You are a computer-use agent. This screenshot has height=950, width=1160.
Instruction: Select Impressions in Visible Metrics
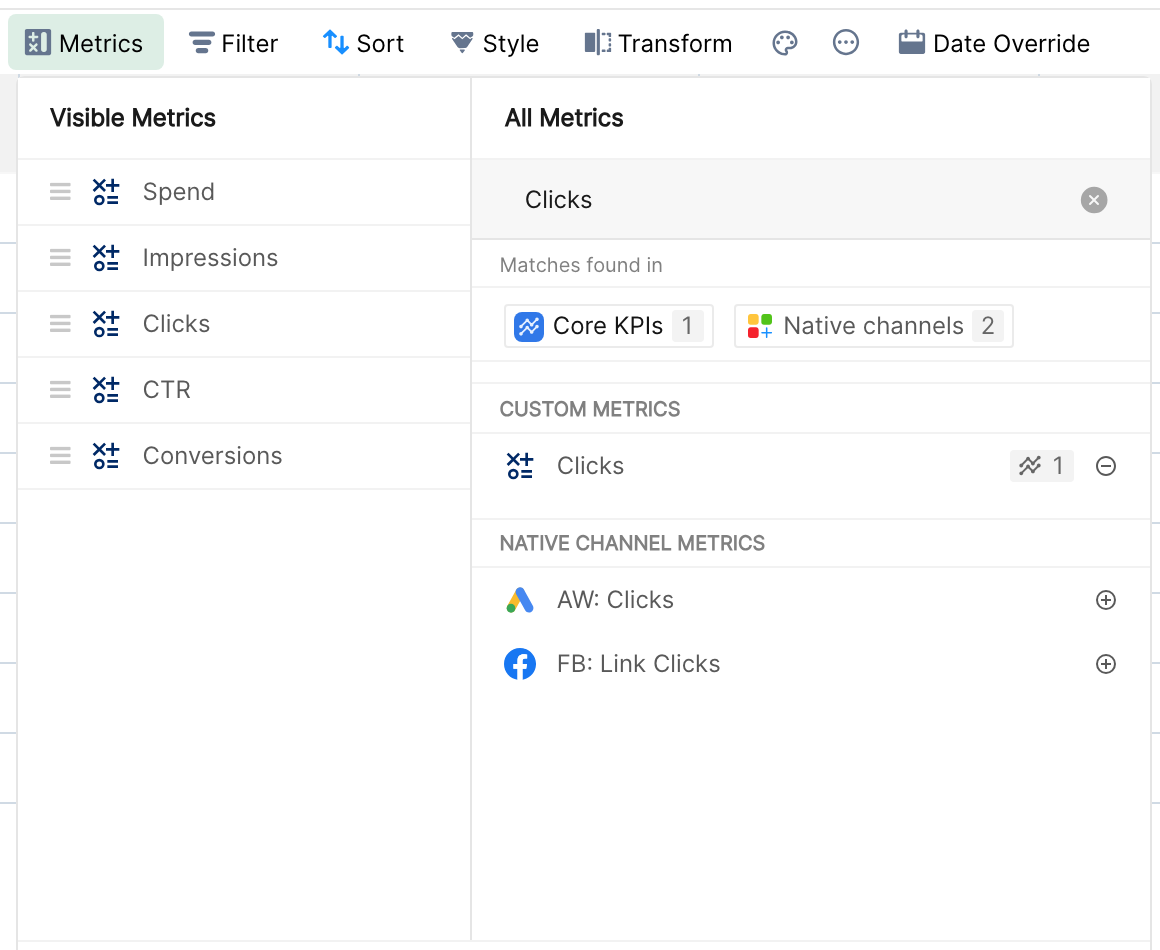(244, 257)
